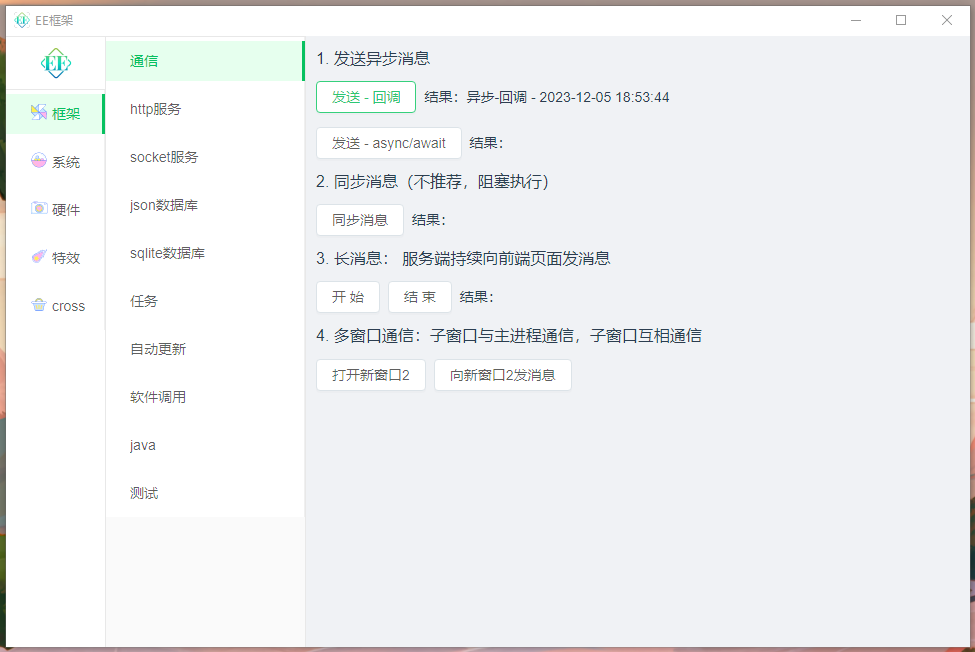
Task: Select the 特效 rocket icon
Action: click(39, 257)
